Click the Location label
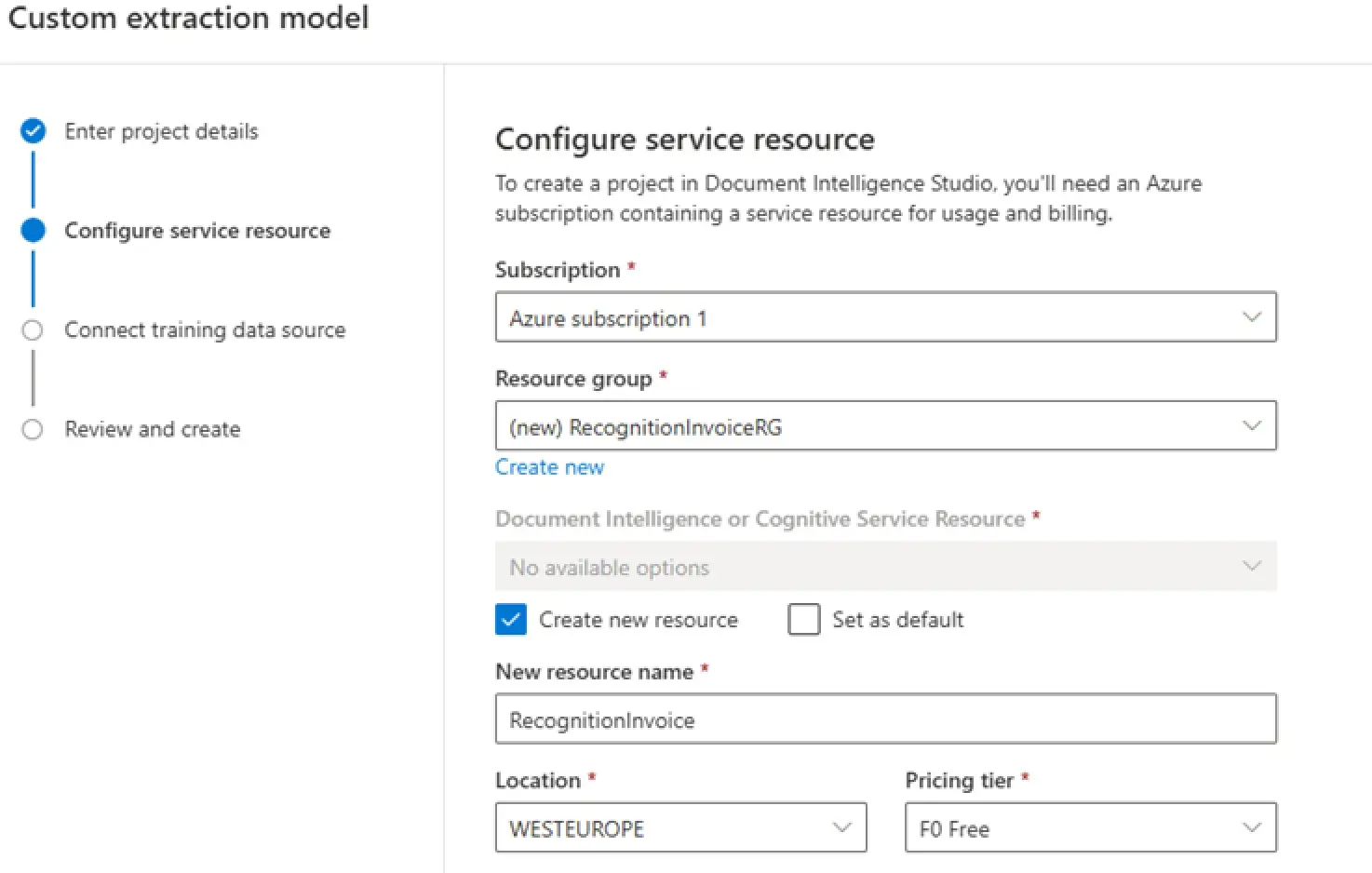The image size is (1372, 873). coord(538,781)
